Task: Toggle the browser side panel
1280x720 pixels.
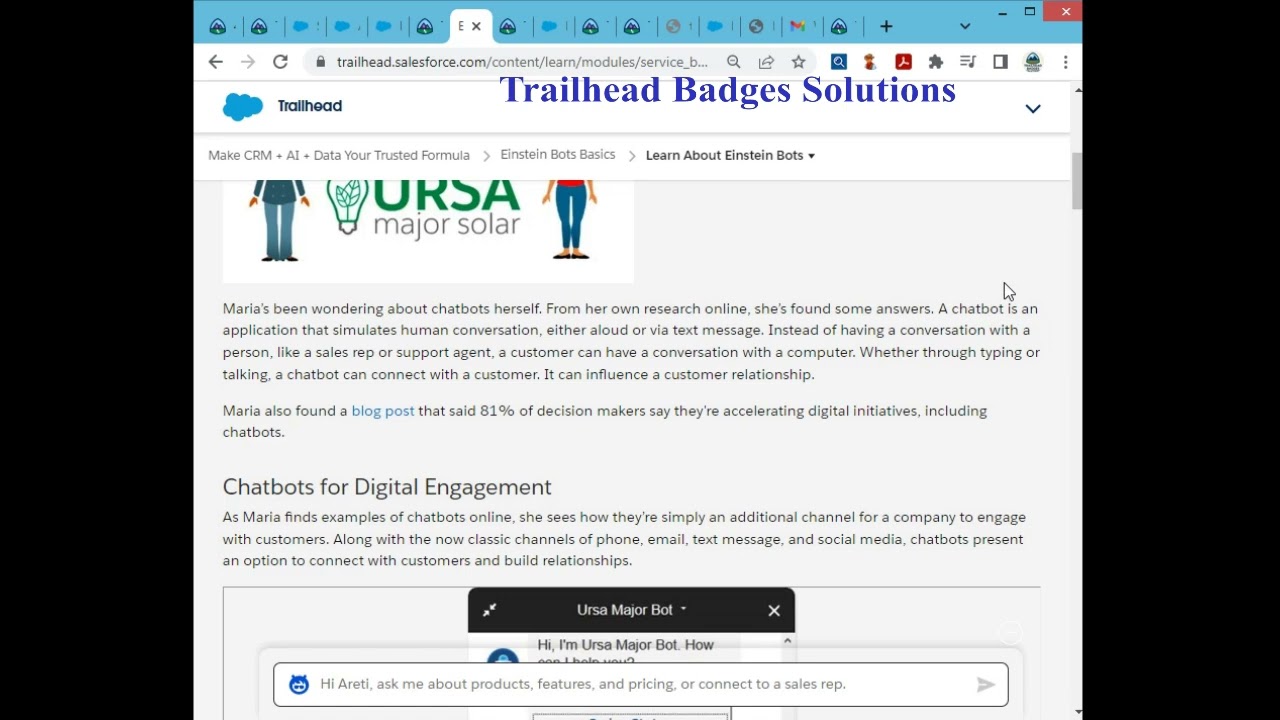Action: coord(1000,62)
